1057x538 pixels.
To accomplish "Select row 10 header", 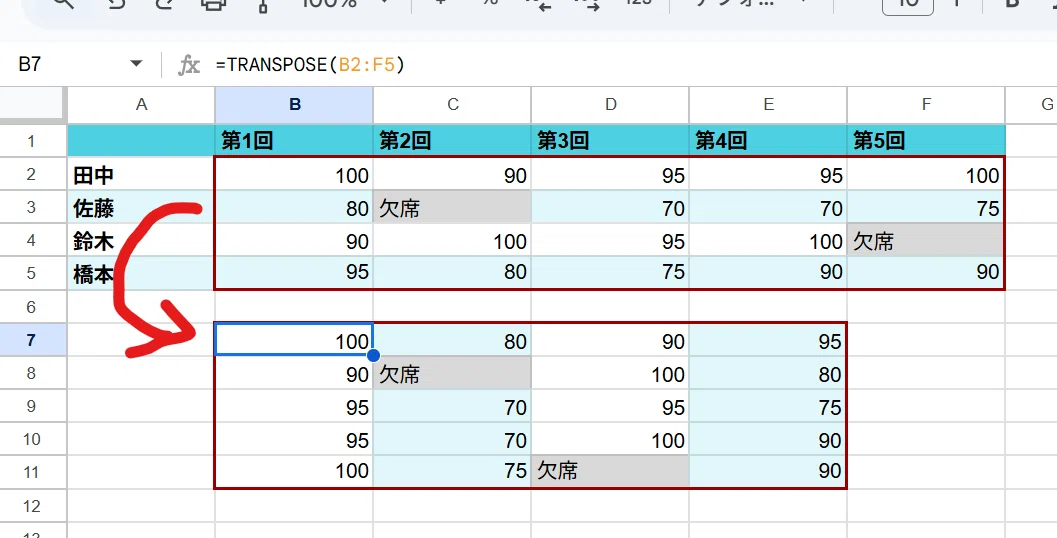I will tap(33, 439).
